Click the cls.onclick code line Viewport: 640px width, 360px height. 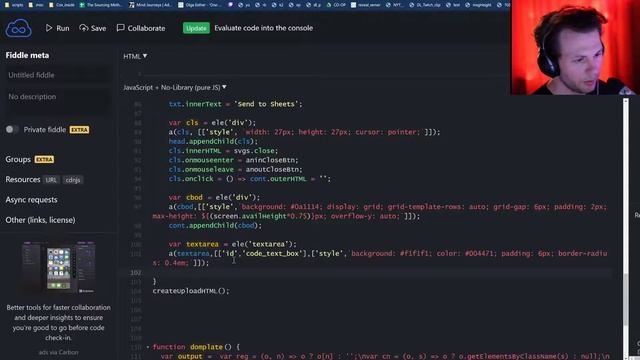click(249, 179)
